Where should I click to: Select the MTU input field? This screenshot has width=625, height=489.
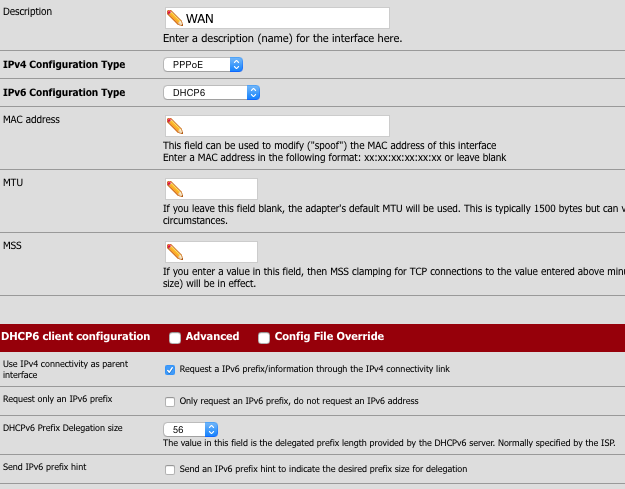click(x=220, y=189)
